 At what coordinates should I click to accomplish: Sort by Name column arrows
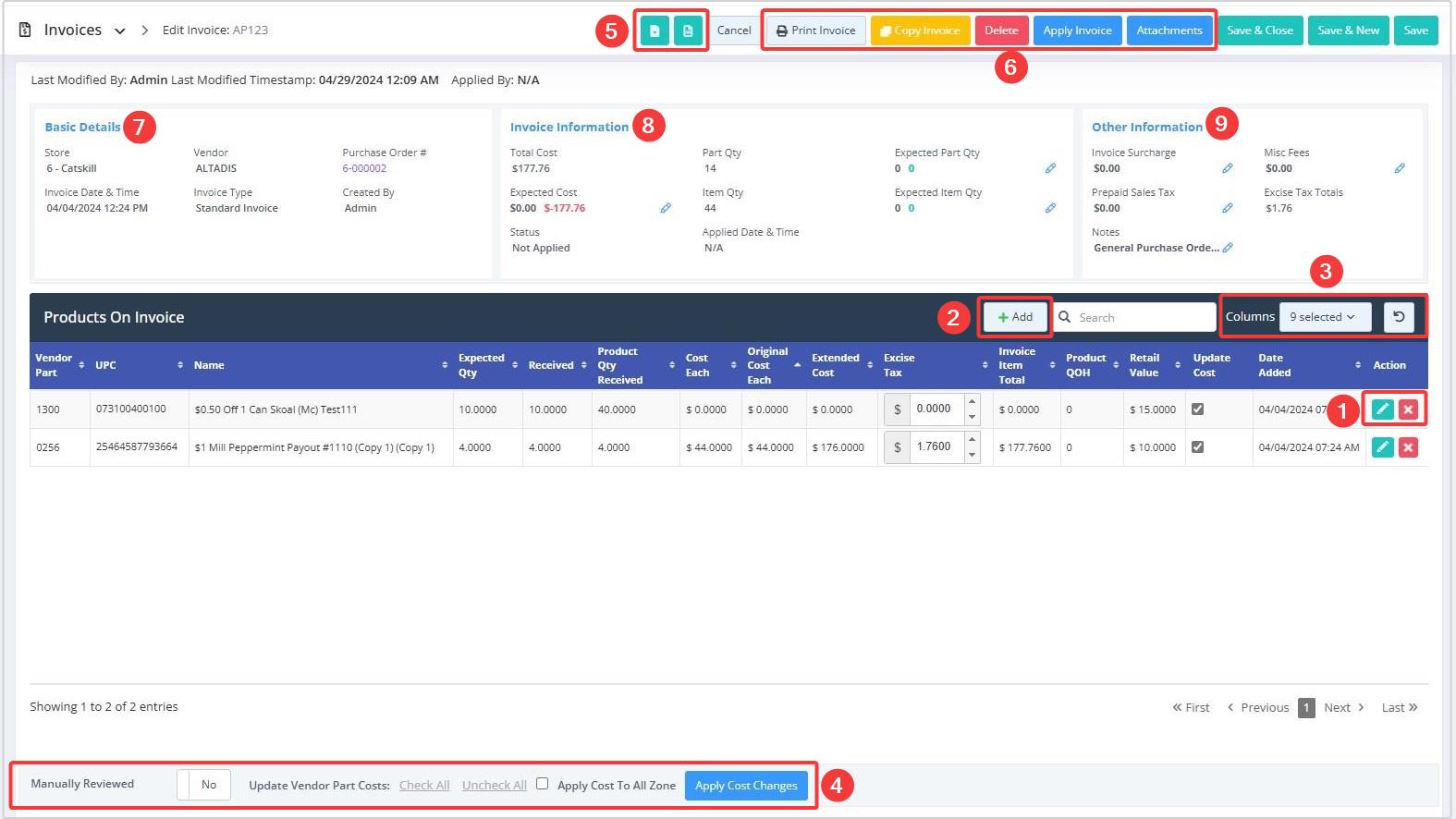(445, 365)
